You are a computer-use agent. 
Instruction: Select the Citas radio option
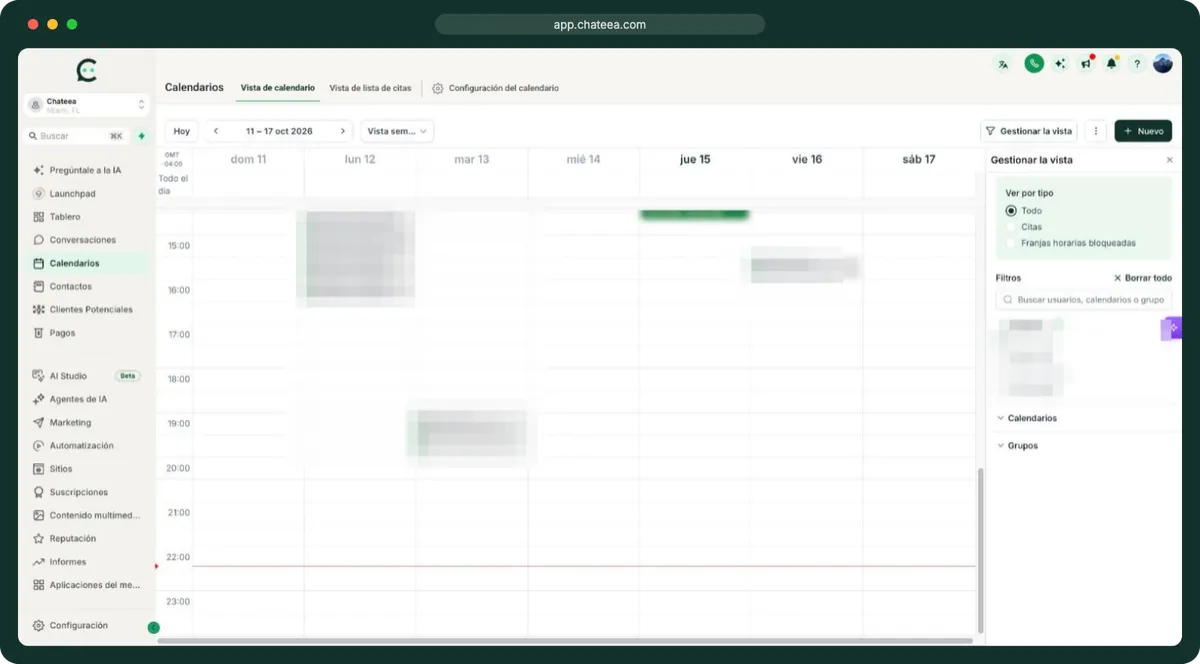point(1011,227)
